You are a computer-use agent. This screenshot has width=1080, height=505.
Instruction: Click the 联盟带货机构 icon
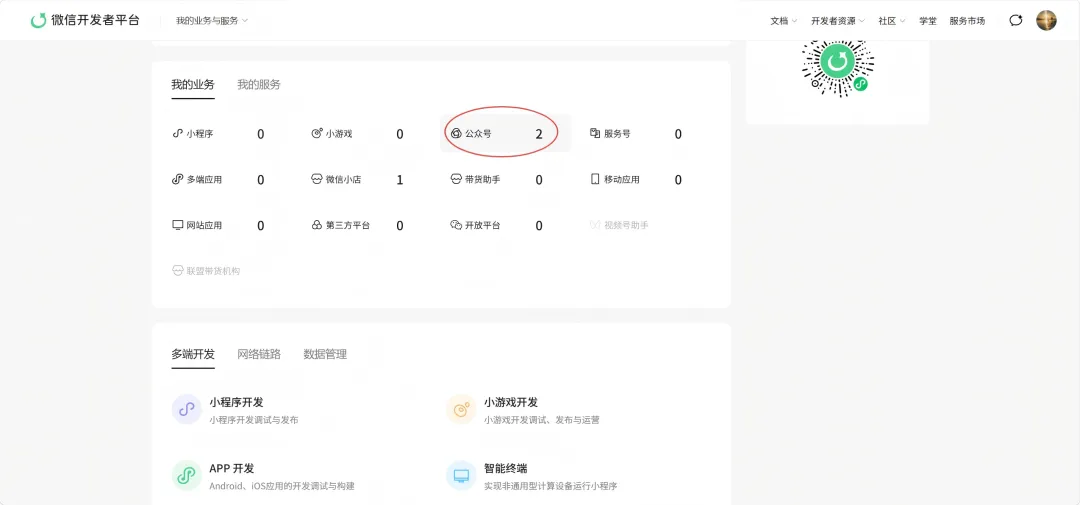click(x=177, y=271)
